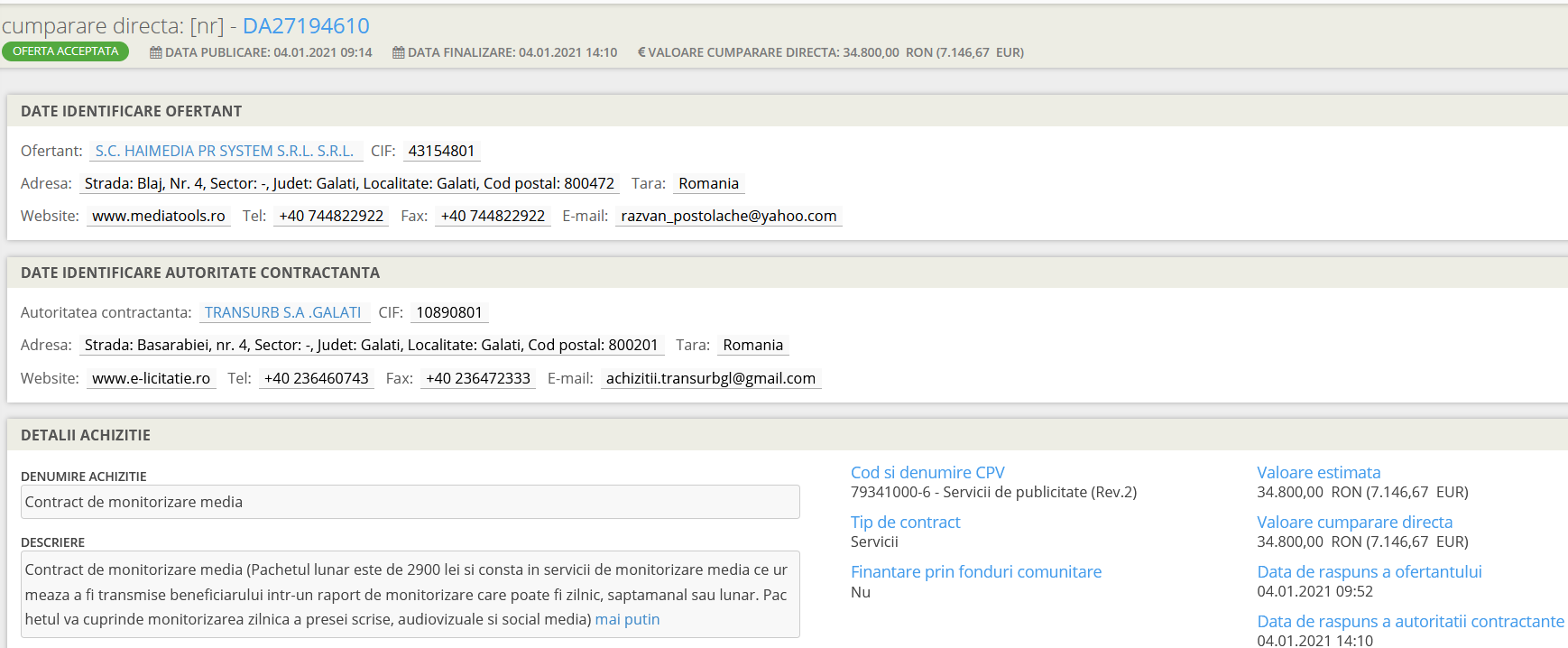
Task: Click the calendar icon beside DATA PUBLICARE
Action: (155, 52)
